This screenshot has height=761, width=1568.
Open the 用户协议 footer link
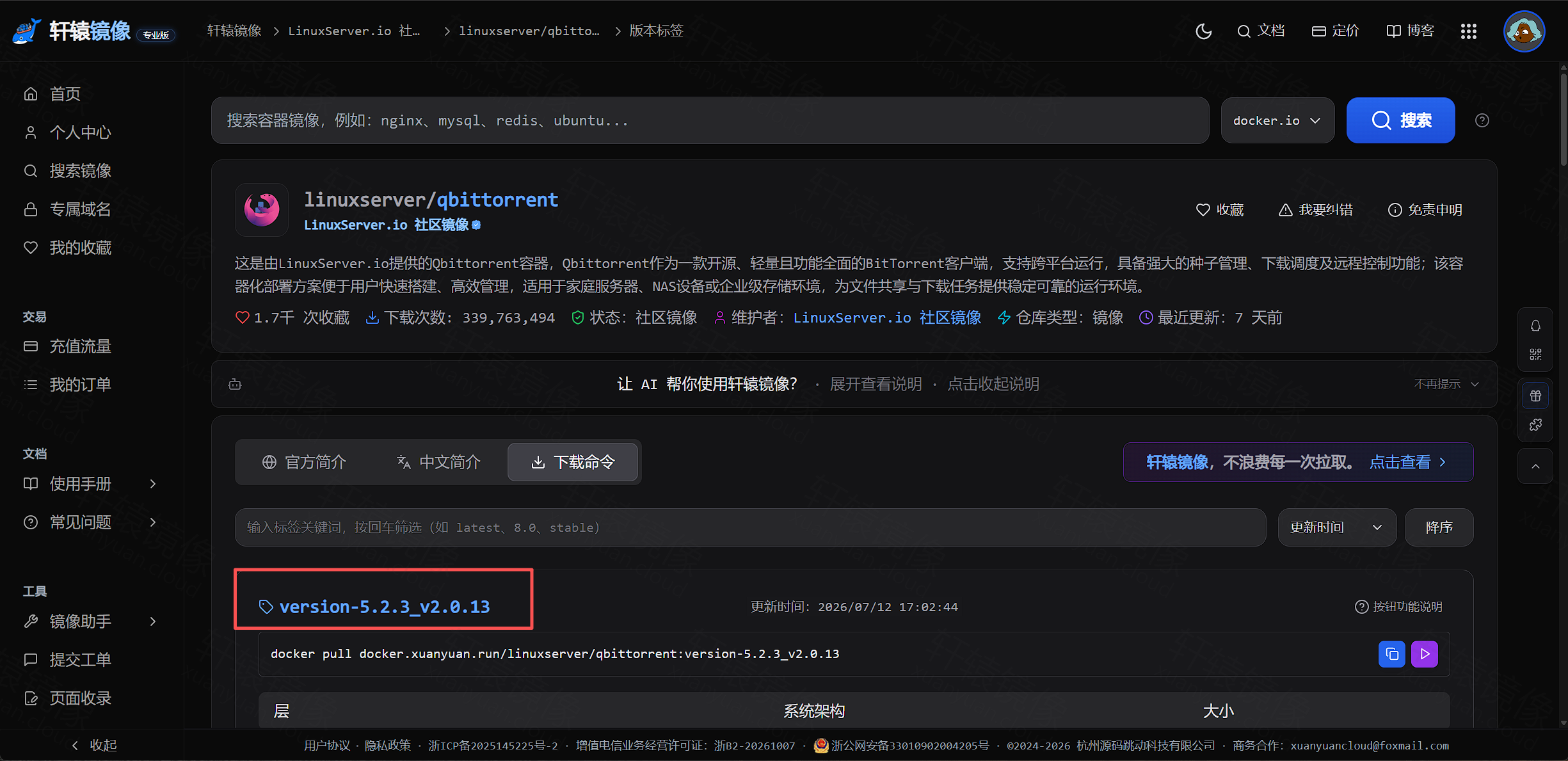coord(327,746)
